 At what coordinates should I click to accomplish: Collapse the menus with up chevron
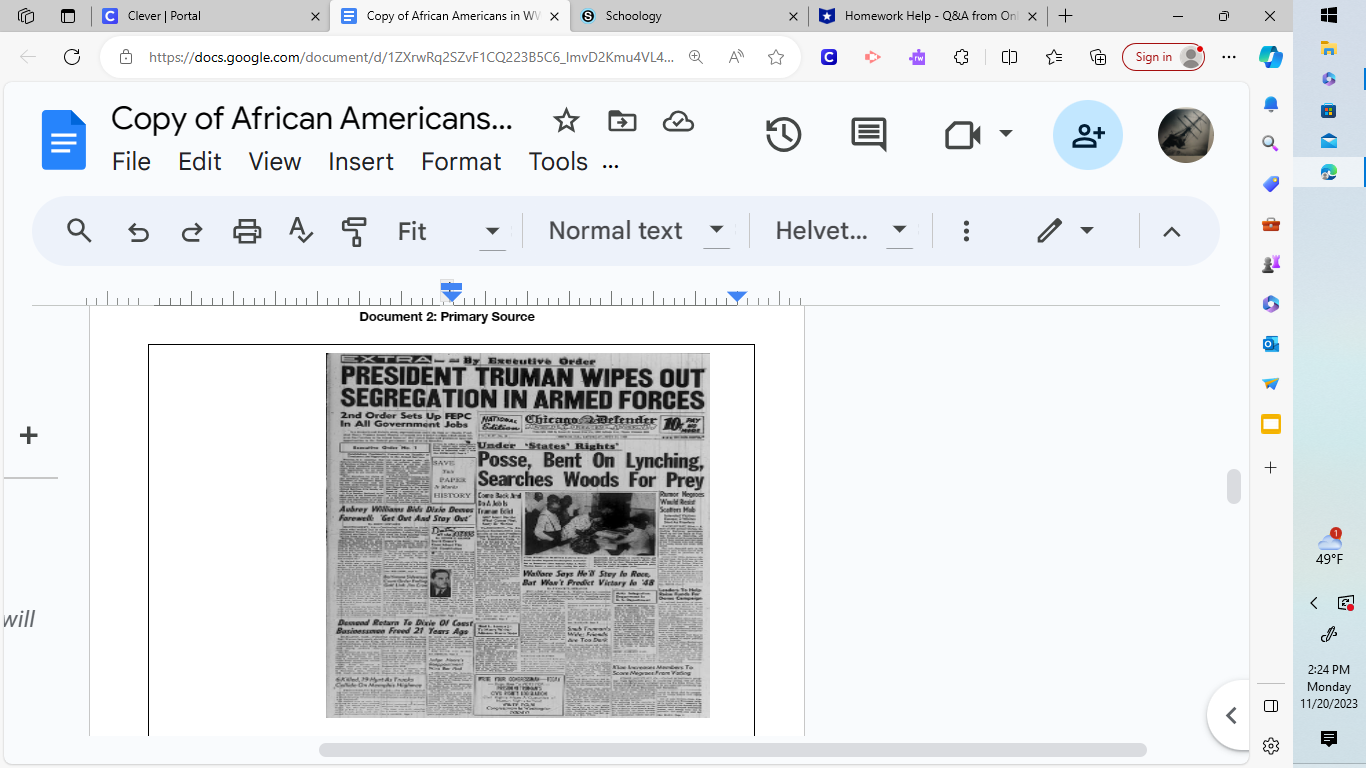click(1172, 232)
